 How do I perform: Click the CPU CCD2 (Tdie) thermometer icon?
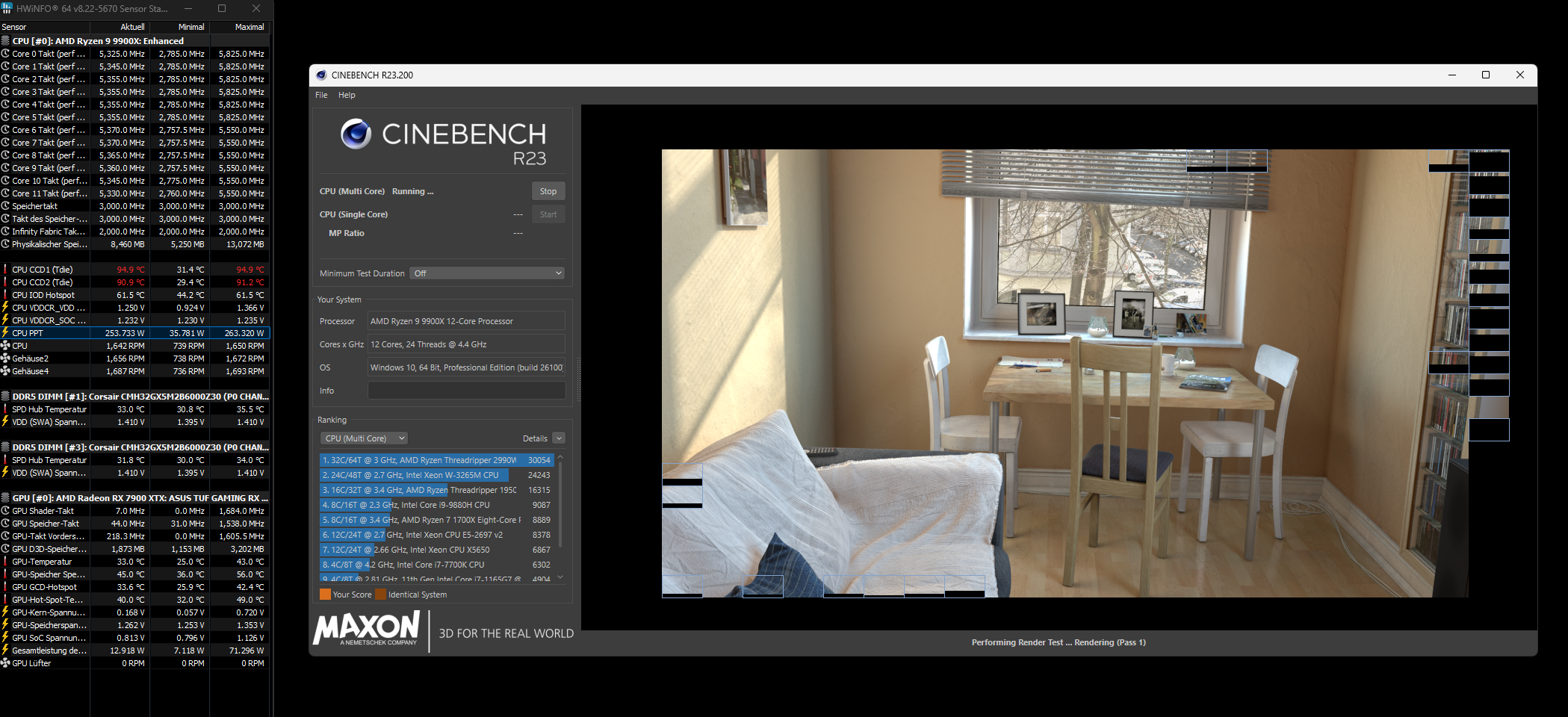point(5,282)
